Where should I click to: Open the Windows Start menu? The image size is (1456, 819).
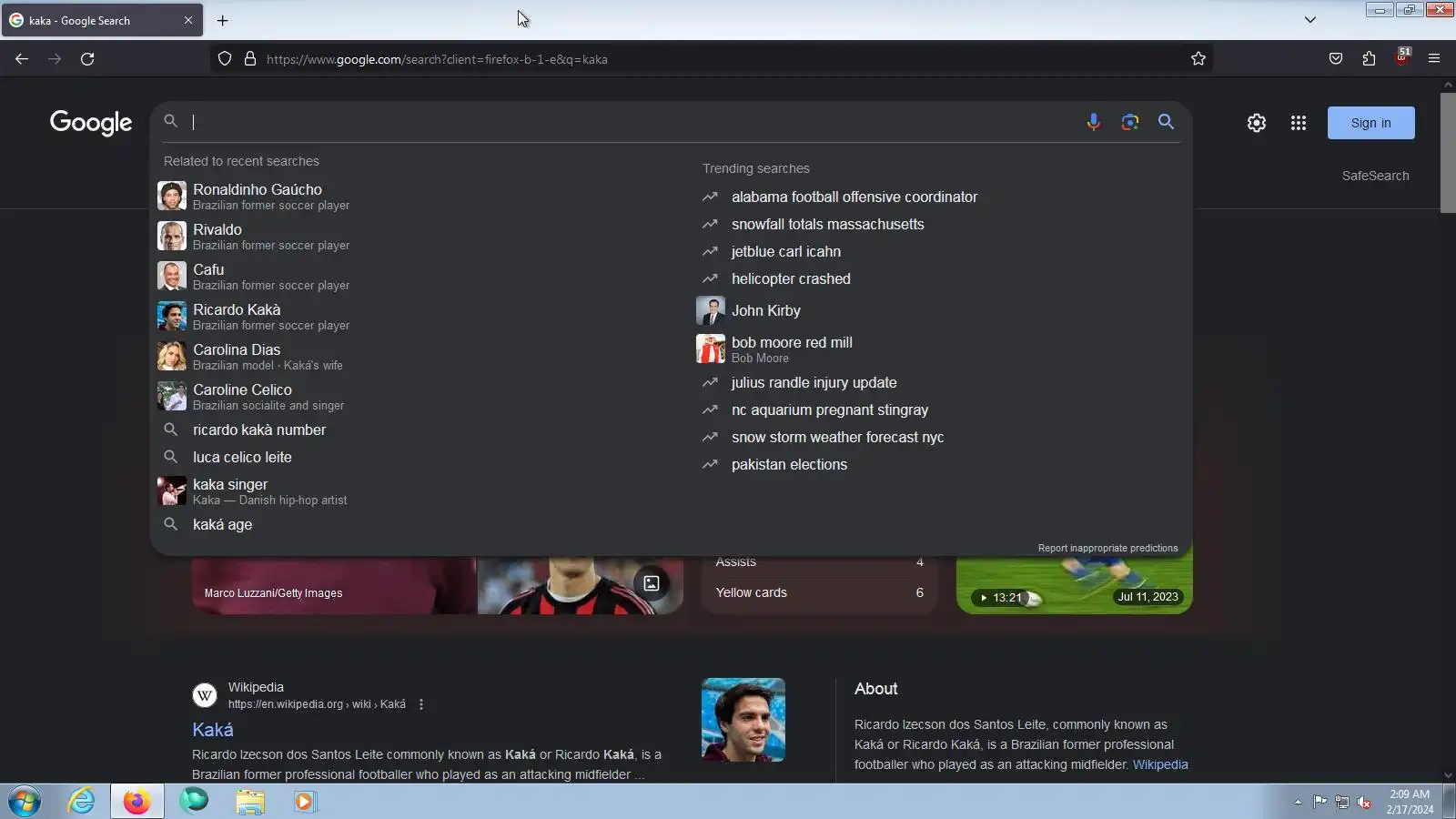25,802
